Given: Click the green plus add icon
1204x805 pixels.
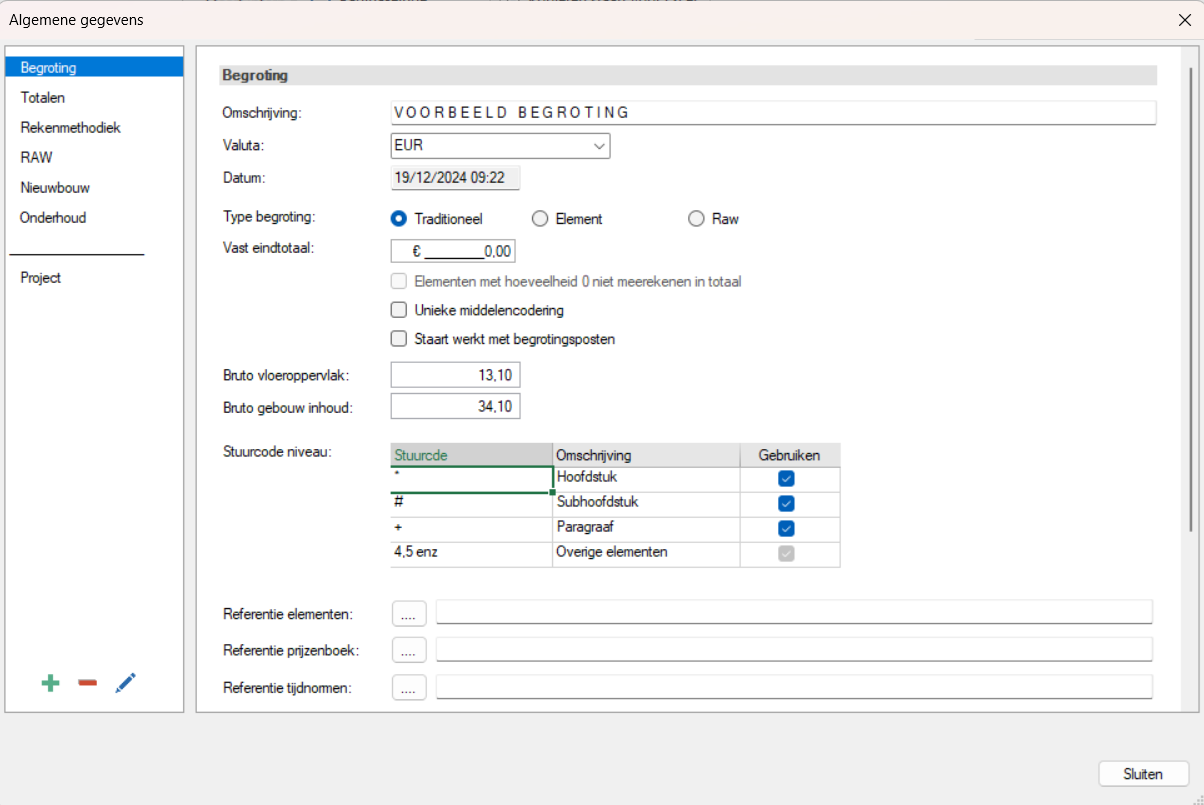Looking at the screenshot, I should coord(50,683).
